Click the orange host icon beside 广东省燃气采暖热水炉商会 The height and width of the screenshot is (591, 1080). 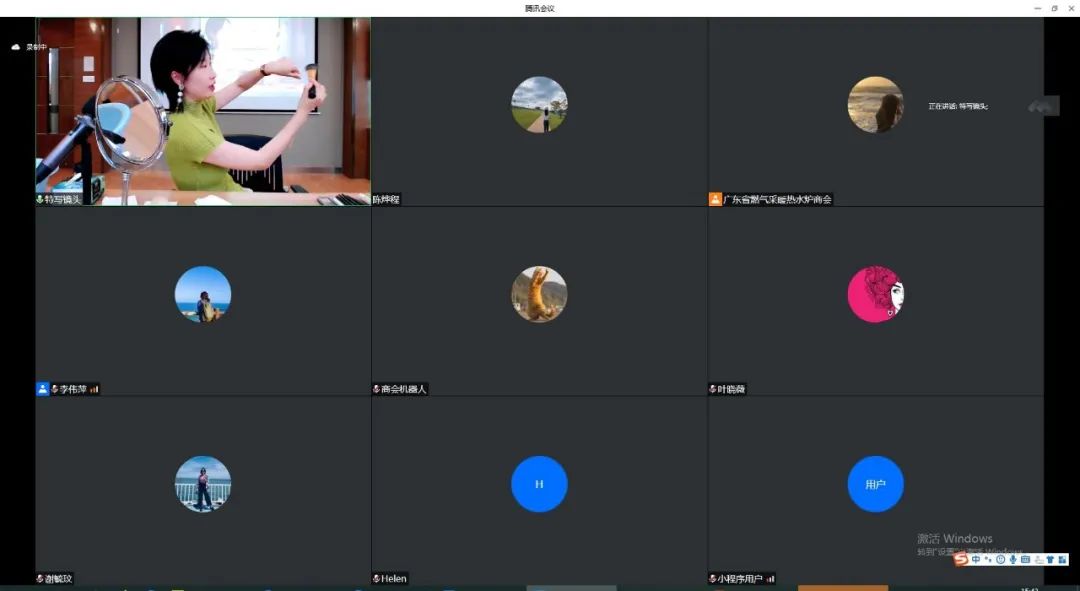click(x=715, y=200)
